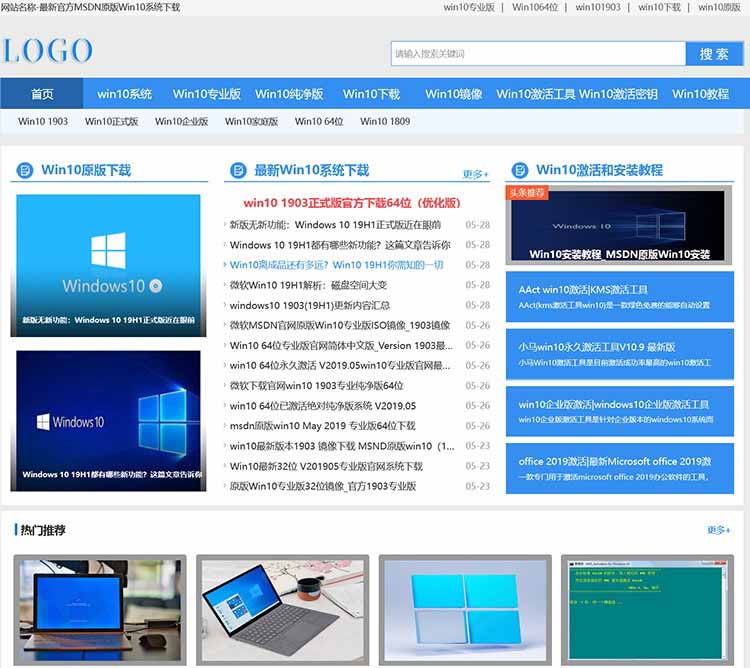Open the office 2019激活 card
This screenshot has width=750, height=668.
pos(620,469)
